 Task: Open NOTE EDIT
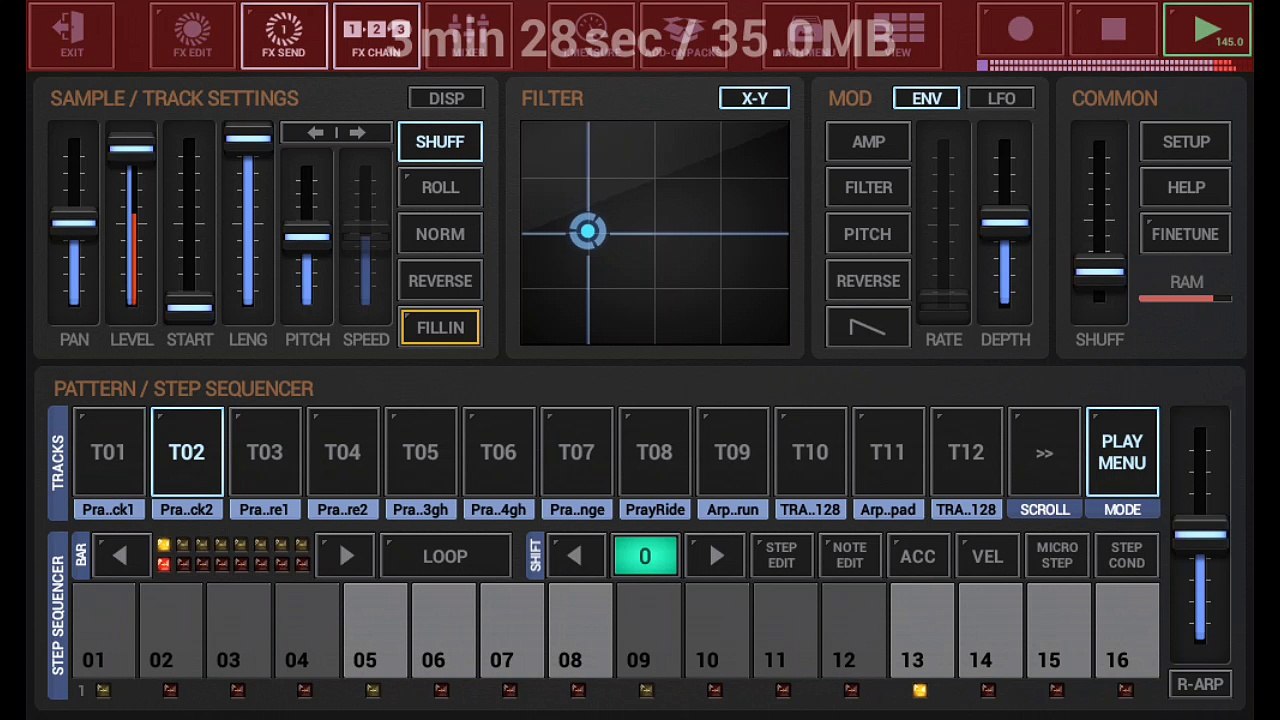tap(849, 556)
